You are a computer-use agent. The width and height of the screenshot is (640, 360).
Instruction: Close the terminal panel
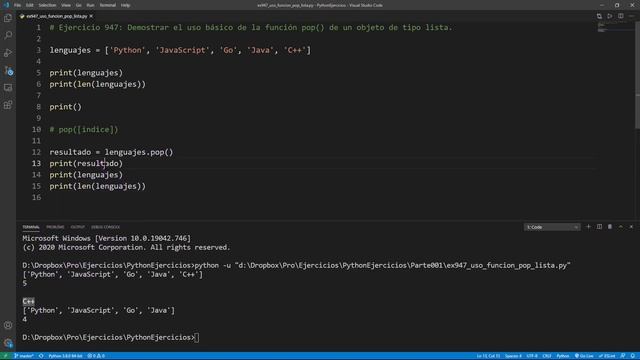point(631,227)
